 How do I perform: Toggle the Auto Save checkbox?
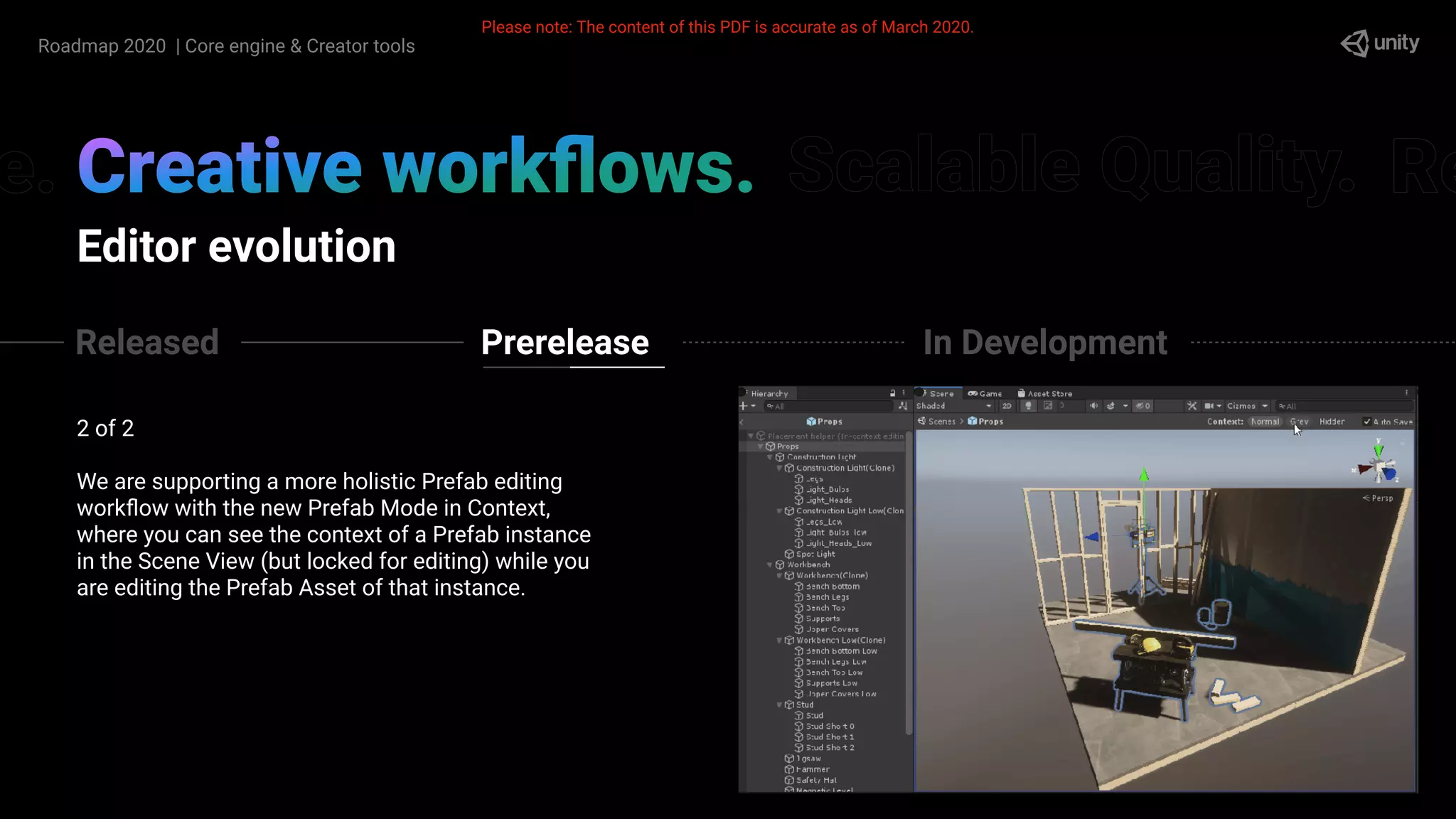(1366, 422)
